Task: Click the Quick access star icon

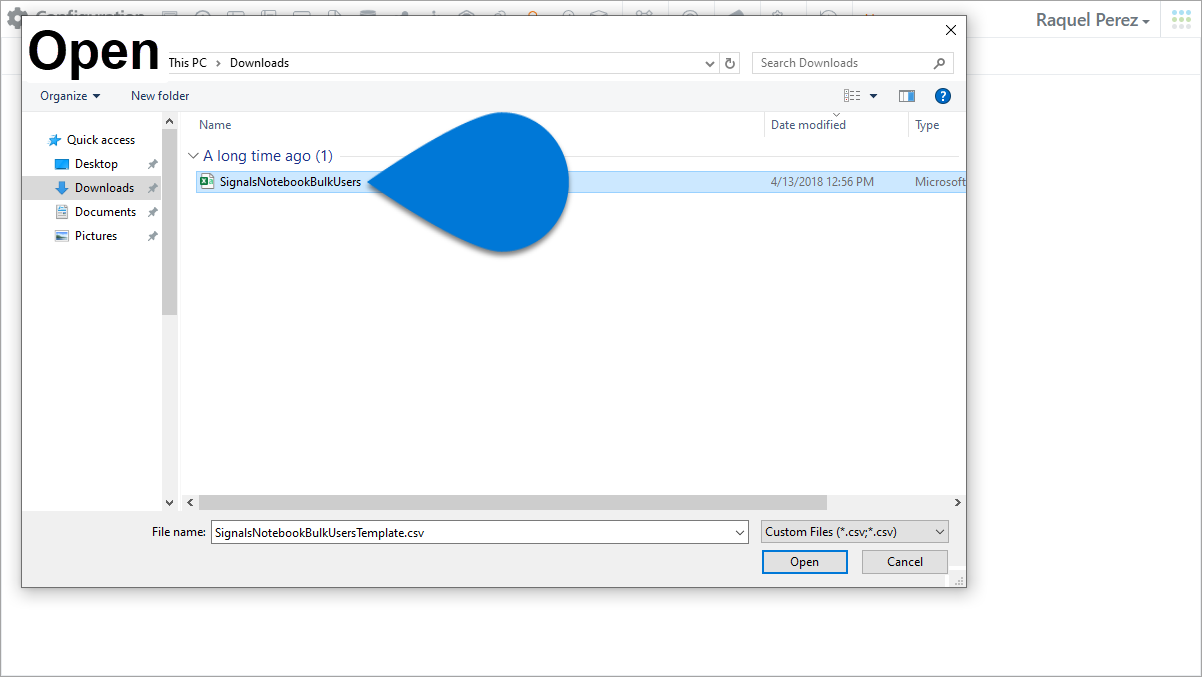Action: coord(55,140)
